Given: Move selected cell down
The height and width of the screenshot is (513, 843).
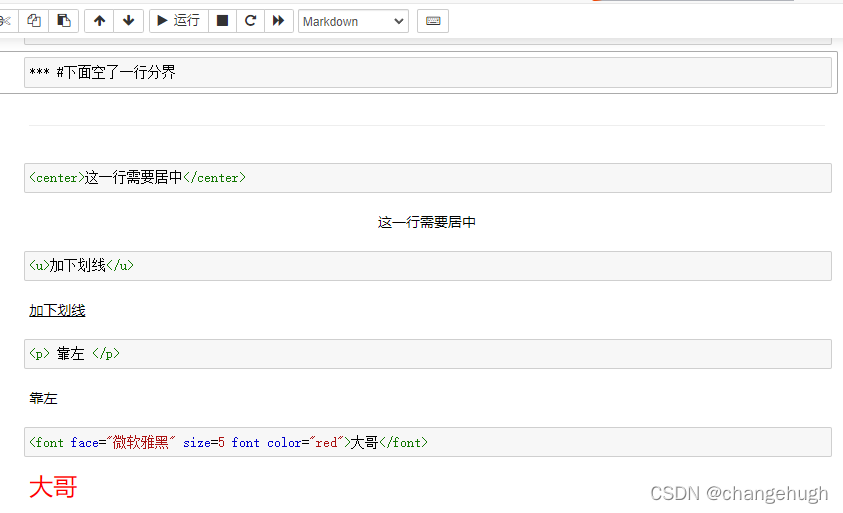Looking at the screenshot, I should (128, 21).
